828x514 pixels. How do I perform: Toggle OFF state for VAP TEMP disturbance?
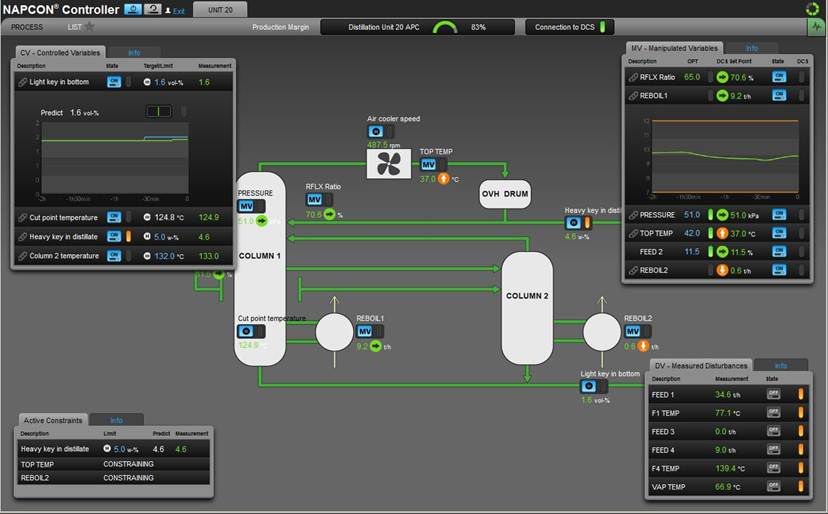point(773,487)
